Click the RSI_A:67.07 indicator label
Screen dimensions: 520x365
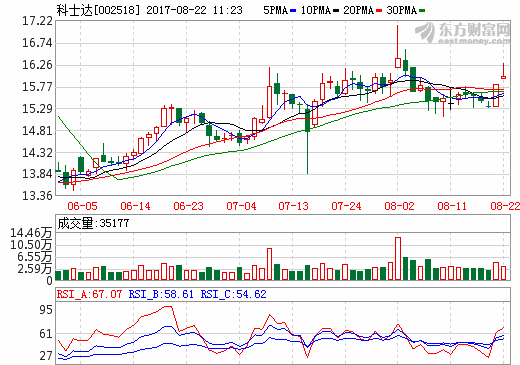pos(89,294)
